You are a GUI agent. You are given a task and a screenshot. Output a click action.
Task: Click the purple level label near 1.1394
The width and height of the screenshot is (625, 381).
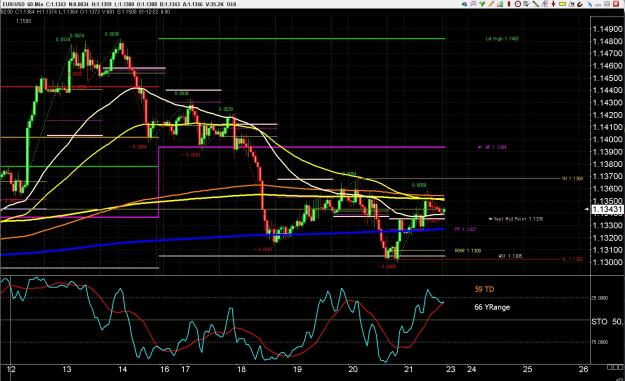coord(492,147)
